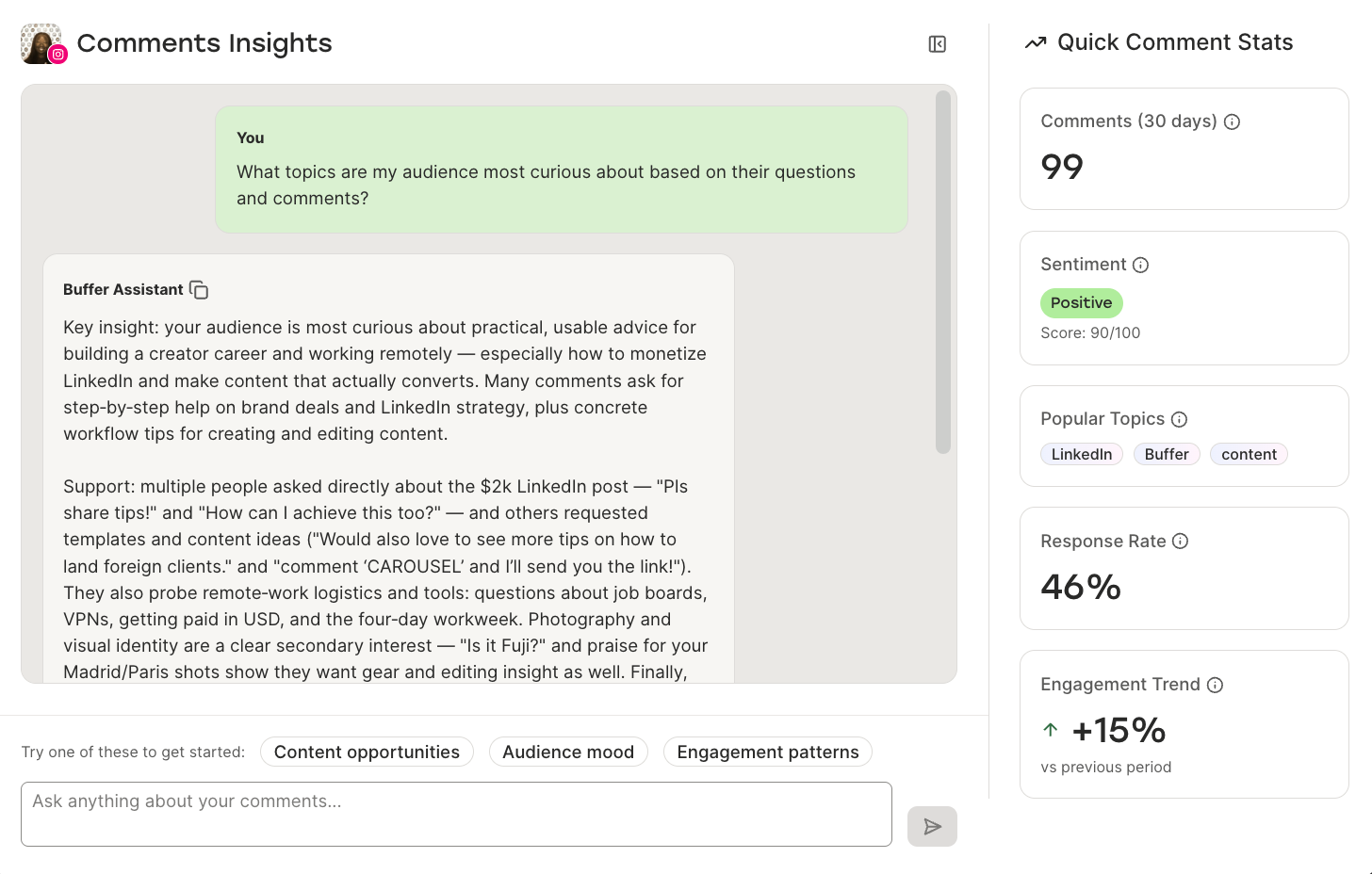
Task: View Response Rate info icon
Action: pos(1180,542)
